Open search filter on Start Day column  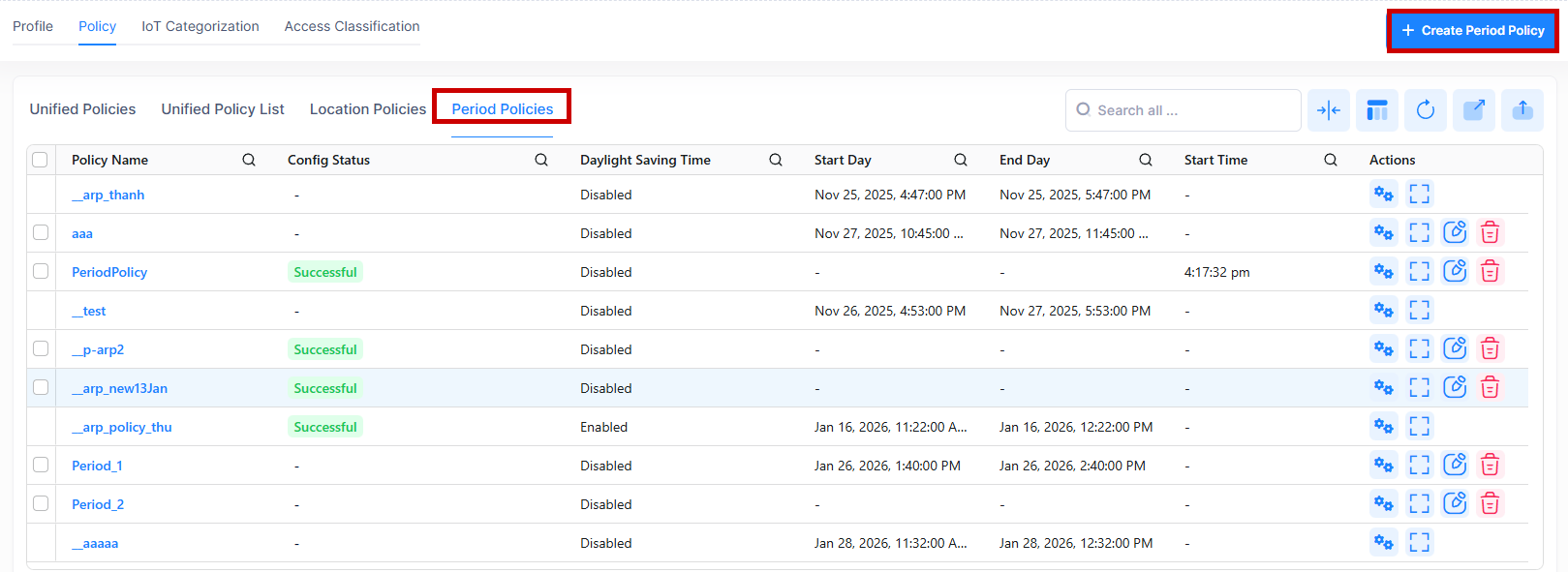coord(960,160)
